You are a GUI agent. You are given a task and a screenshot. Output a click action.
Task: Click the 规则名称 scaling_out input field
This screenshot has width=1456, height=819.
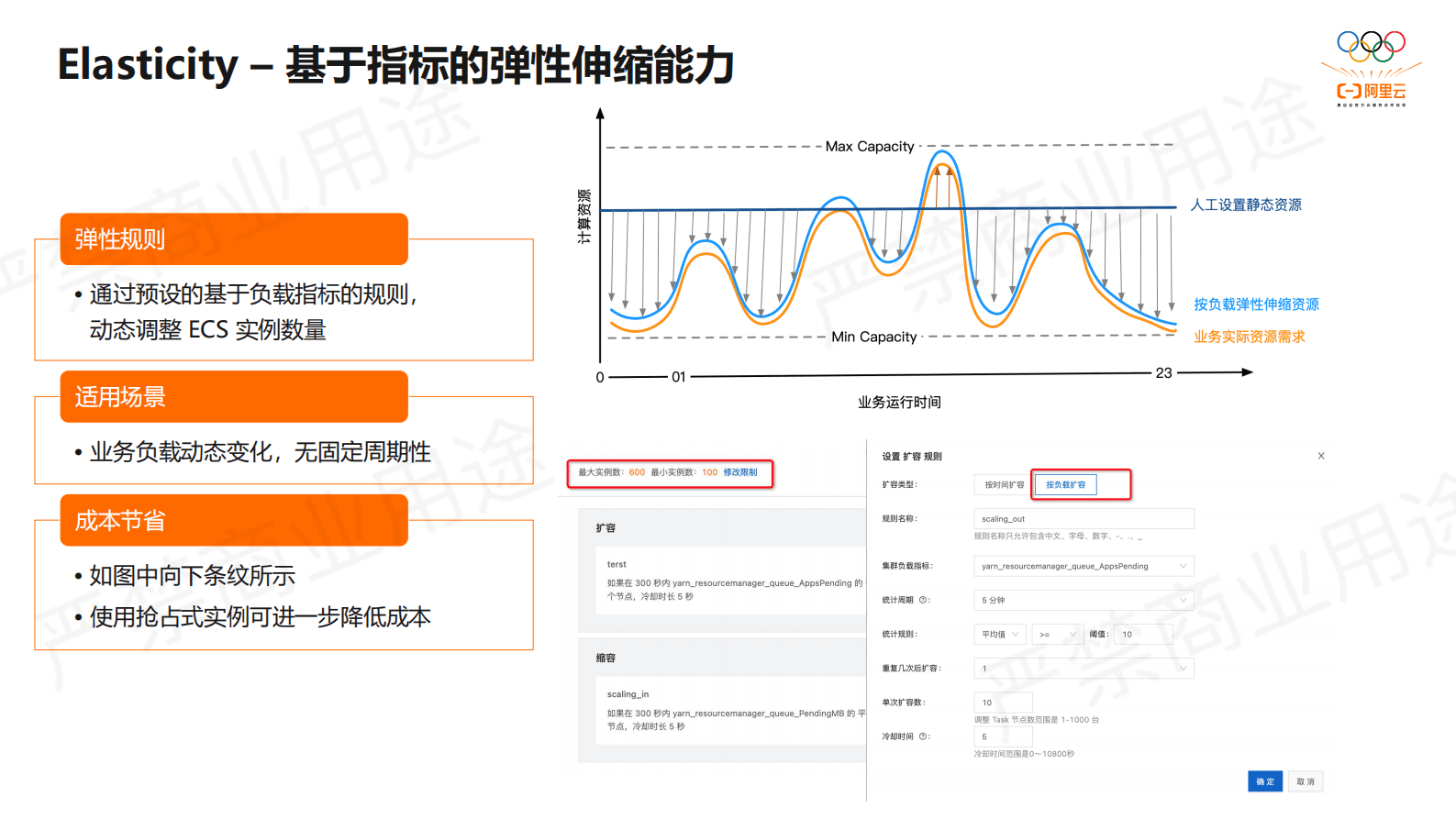1083,519
